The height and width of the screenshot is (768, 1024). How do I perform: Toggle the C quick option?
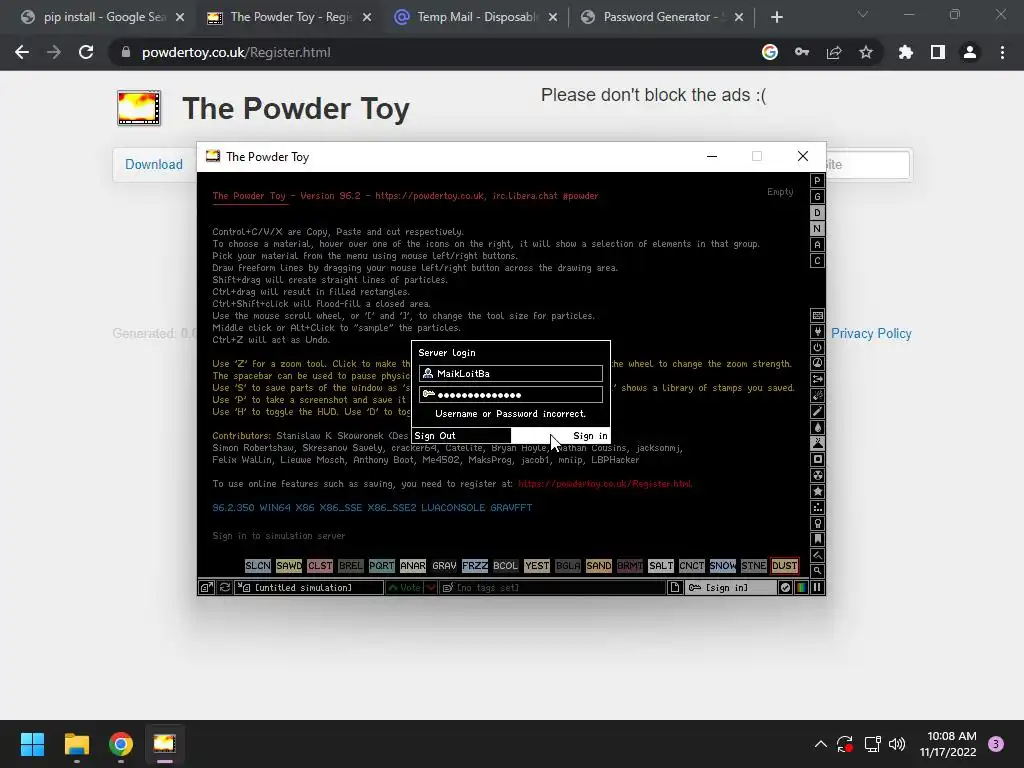(x=817, y=261)
